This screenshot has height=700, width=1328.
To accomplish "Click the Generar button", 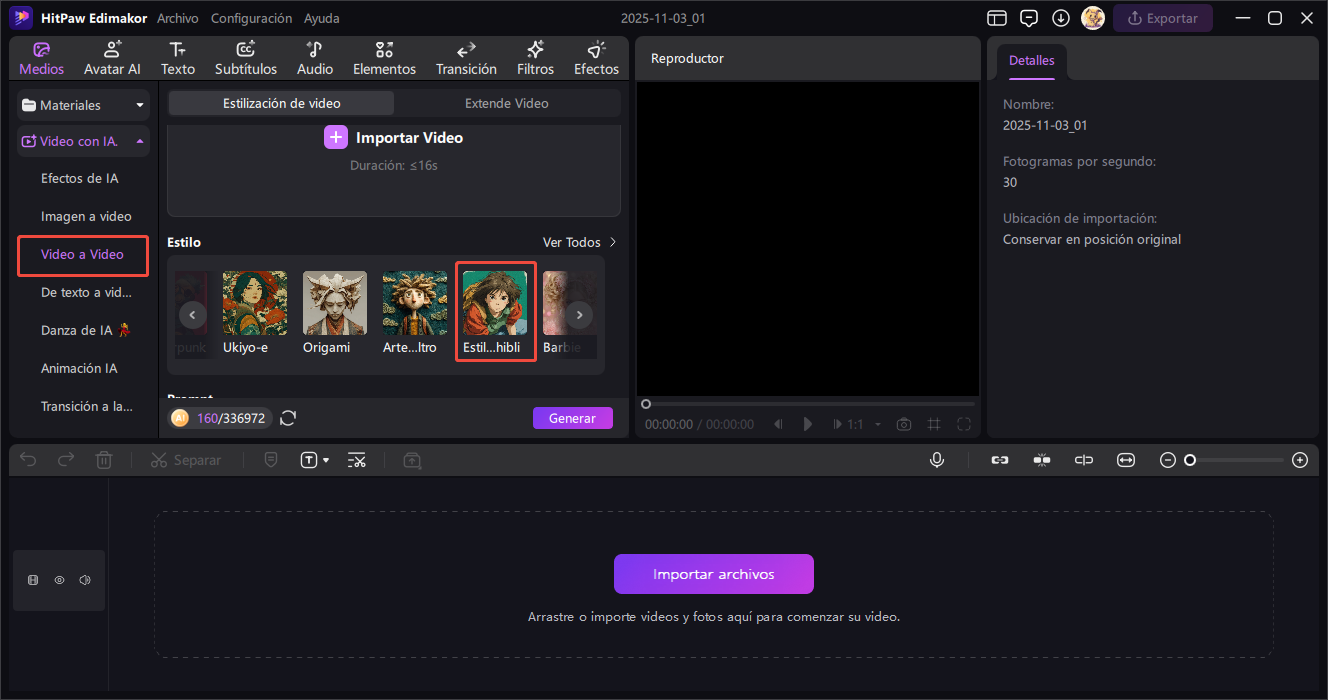I will point(572,418).
